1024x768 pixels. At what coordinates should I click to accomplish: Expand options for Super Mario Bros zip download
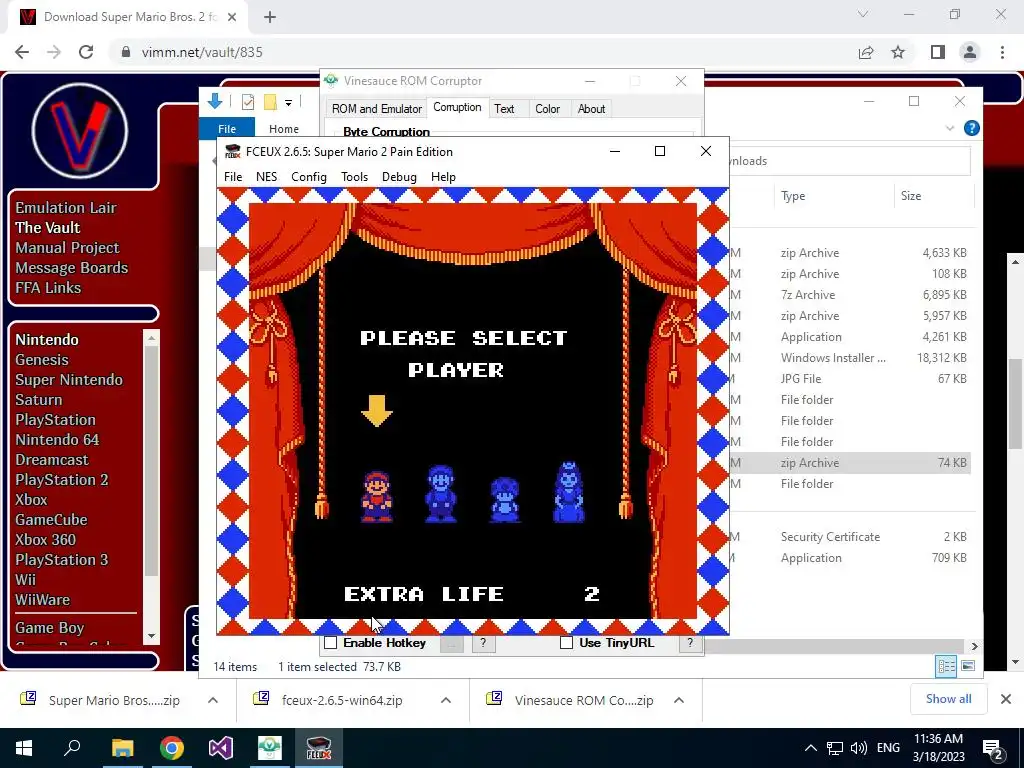213,700
